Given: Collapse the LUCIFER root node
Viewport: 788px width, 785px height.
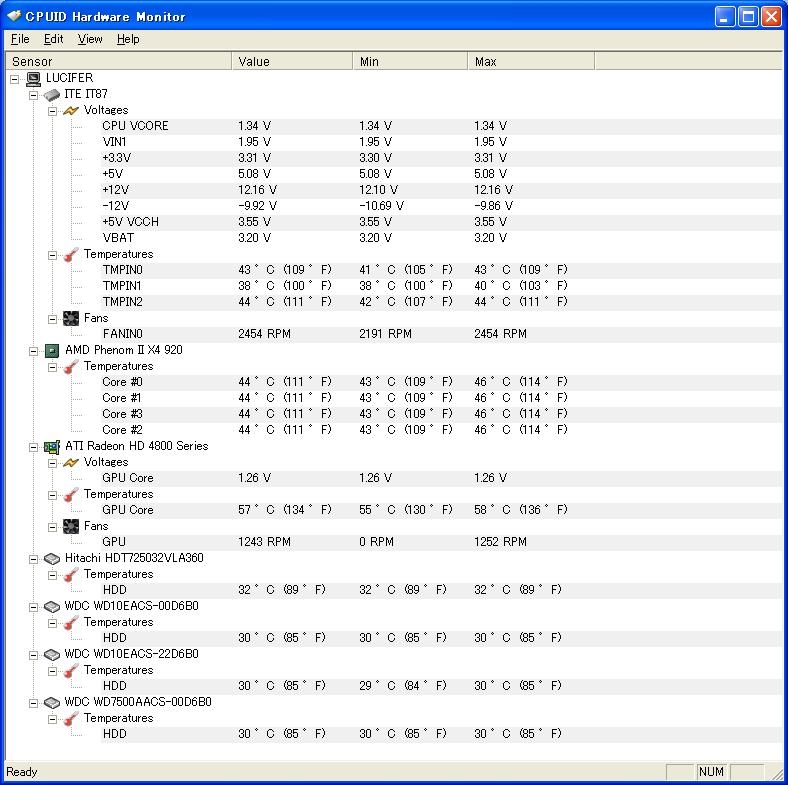Looking at the screenshot, I should tap(15, 79).
